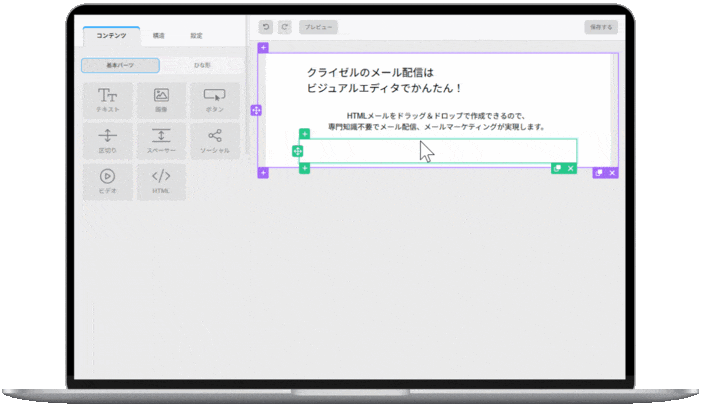
Task: Select the HTML code block
Action: coord(161,181)
